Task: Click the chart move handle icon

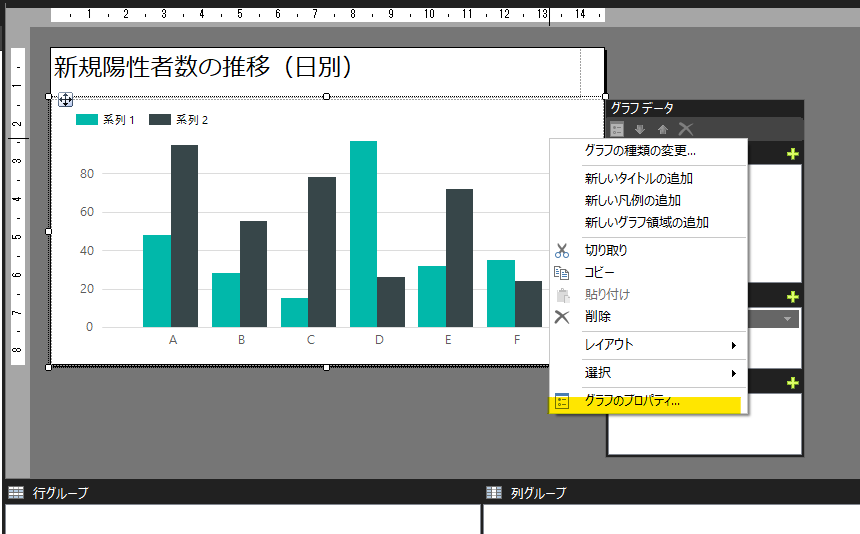Action: [65, 99]
